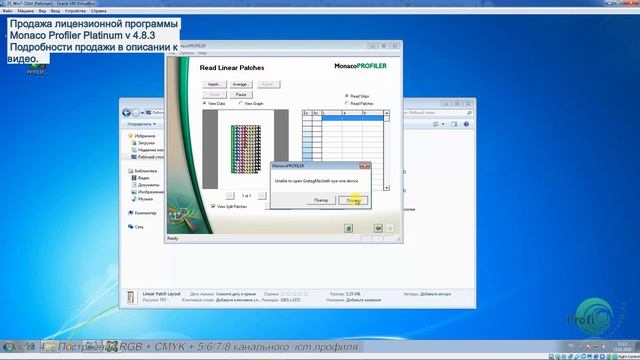This screenshot has width=640, height=360.
Task: Open the Options menu in MonacoPROFILER
Action: 187,53
